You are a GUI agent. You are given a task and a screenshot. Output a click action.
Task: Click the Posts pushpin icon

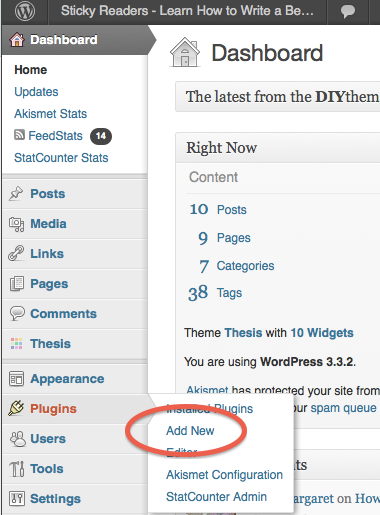[x=16, y=194]
